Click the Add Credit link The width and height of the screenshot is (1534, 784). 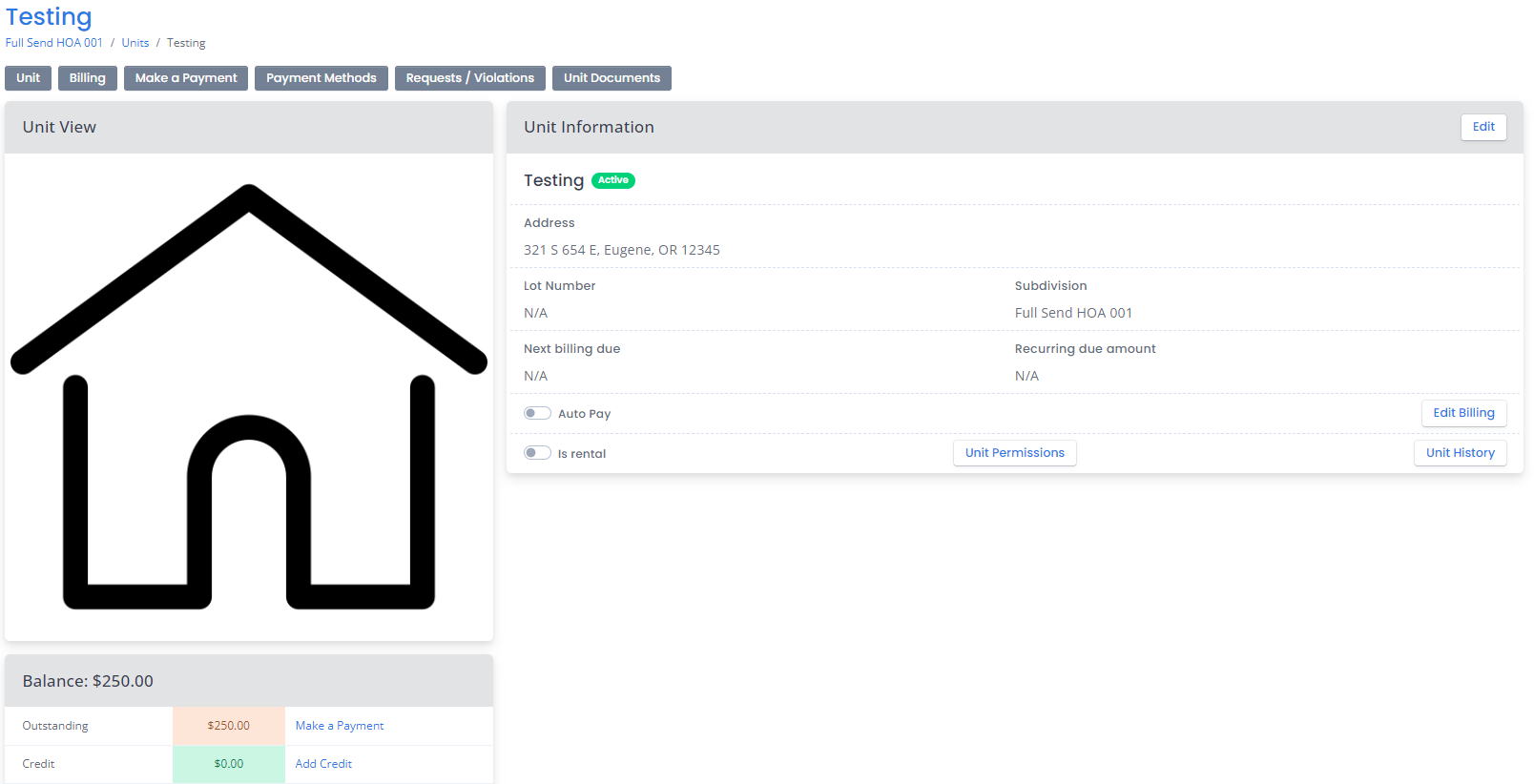(323, 764)
